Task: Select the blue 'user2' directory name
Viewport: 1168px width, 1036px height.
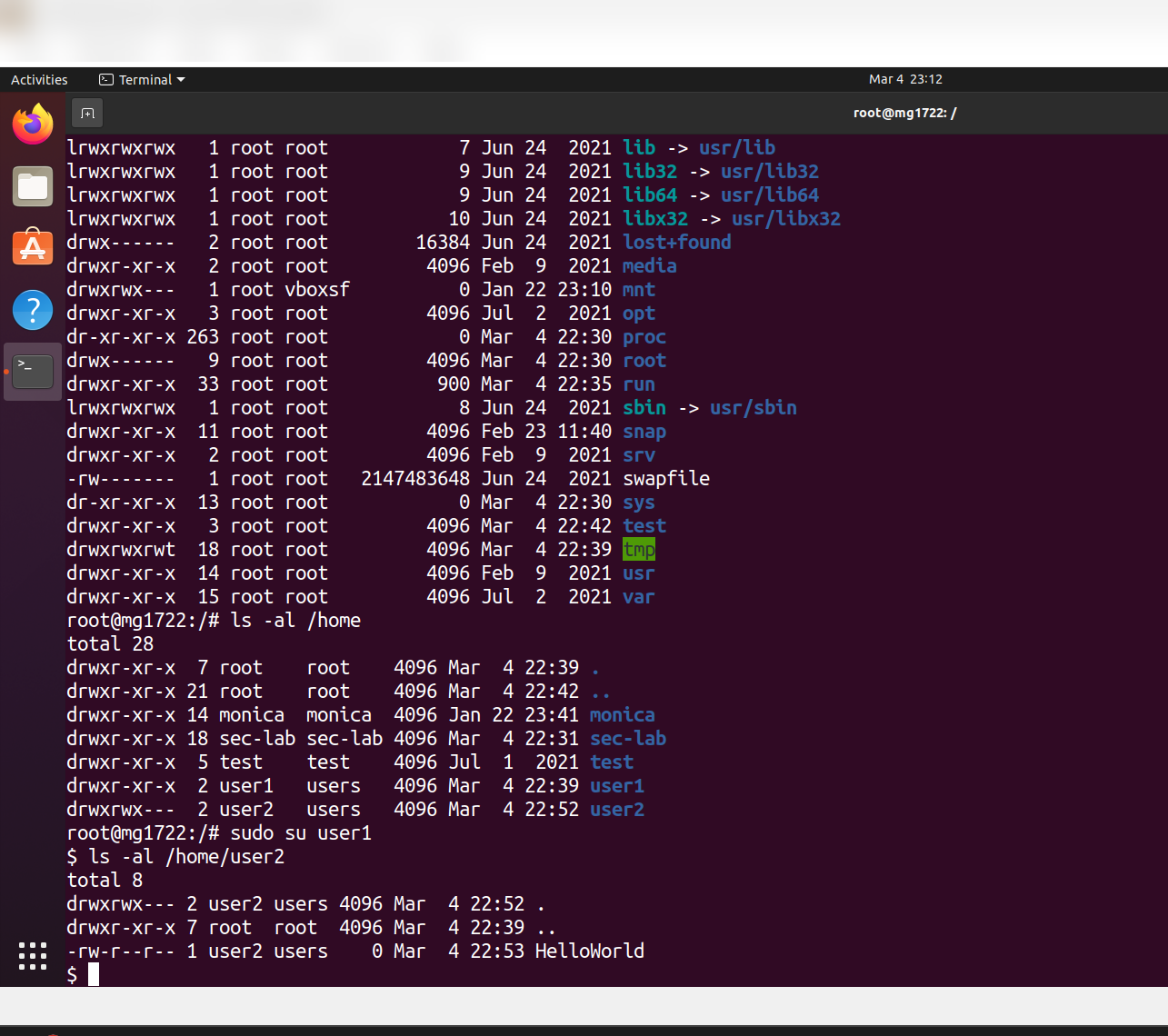Action: (617, 810)
